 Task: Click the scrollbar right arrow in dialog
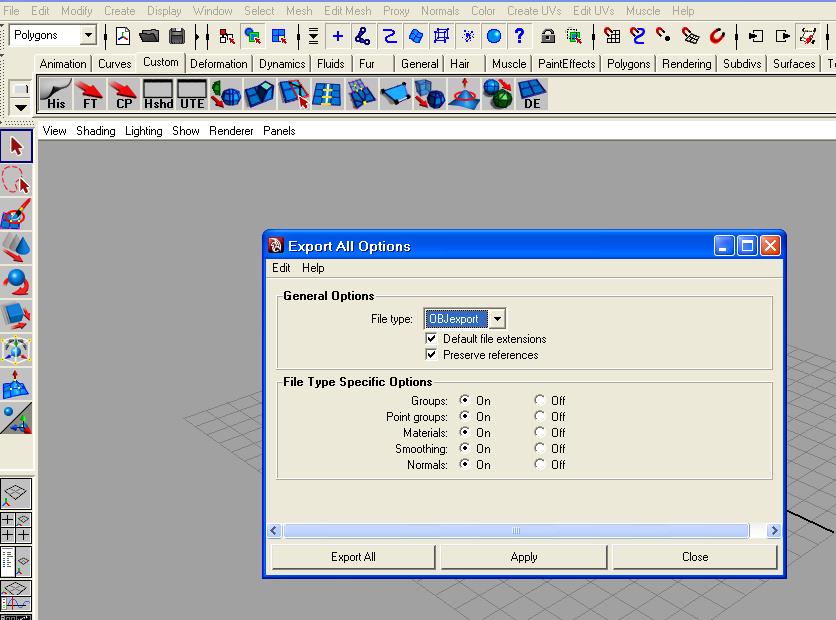[774, 530]
